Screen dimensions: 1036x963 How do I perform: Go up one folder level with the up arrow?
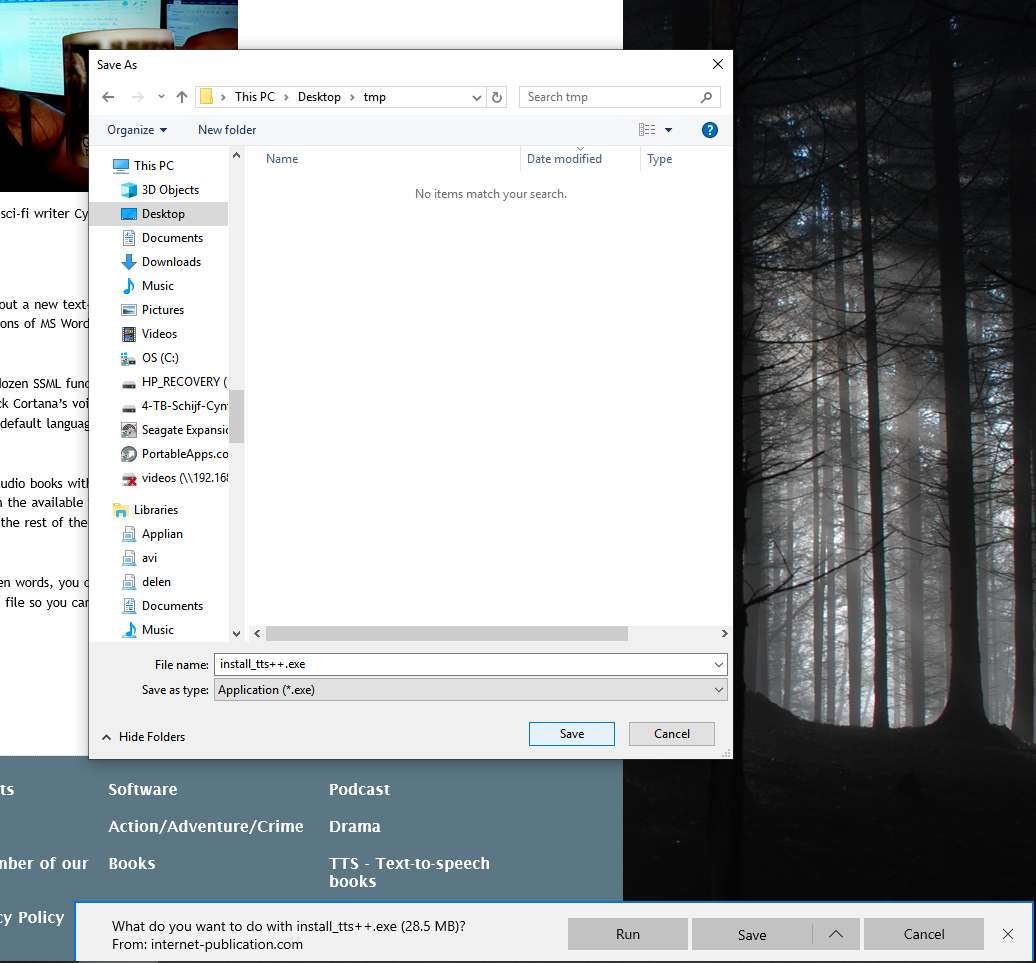click(x=182, y=97)
